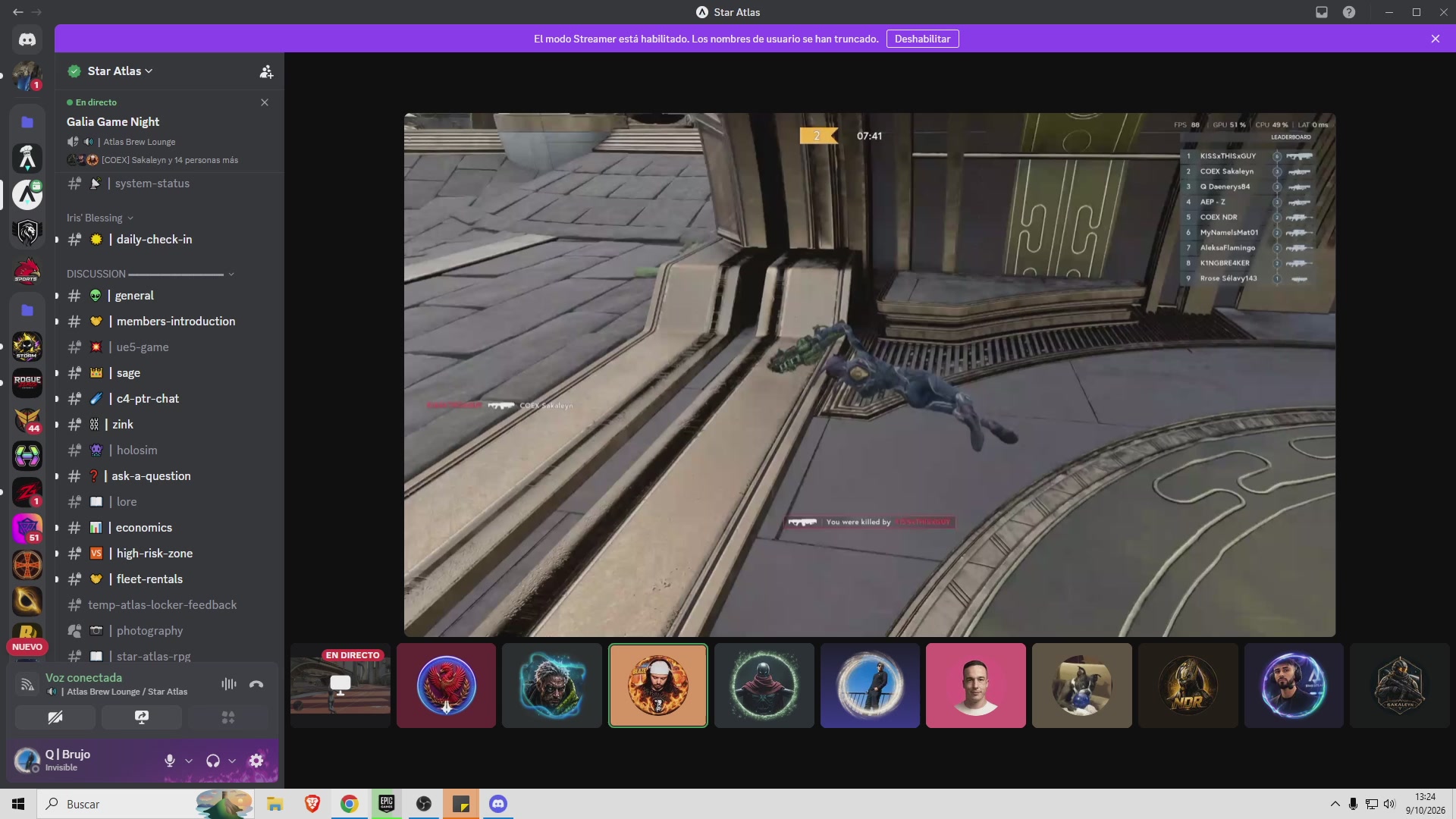Open headphone output options arrow

tap(232, 761)
